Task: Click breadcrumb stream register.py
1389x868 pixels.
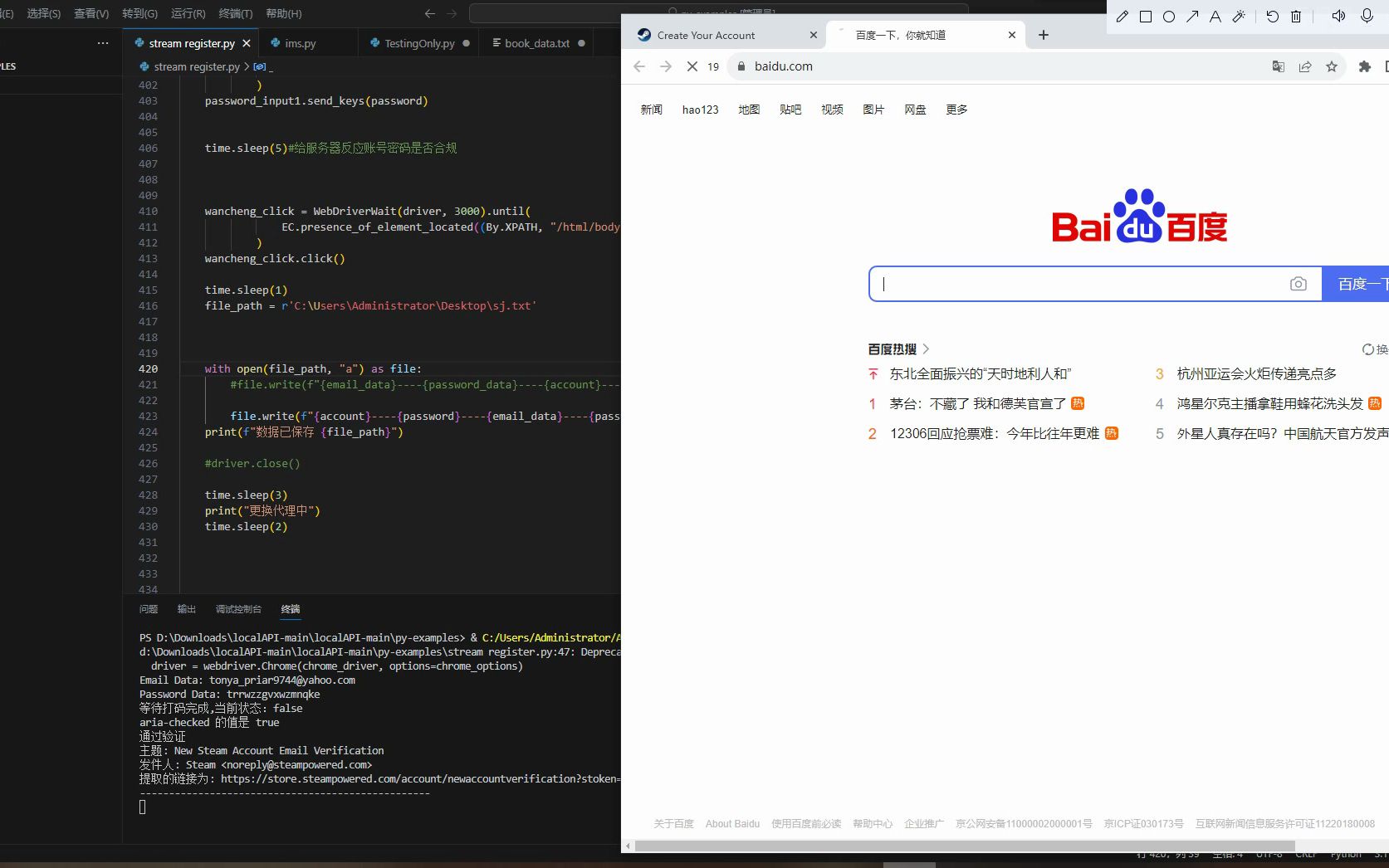Action: click(197, 66)
